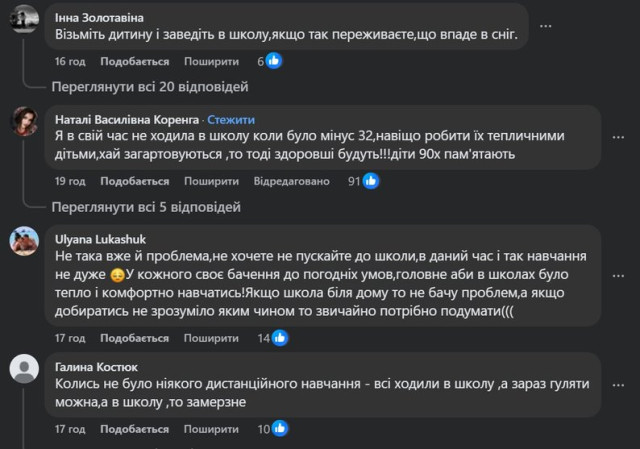Open Галина Костюк's default avatar
This screenshot has height=449, width=640.
coord(24,370)
